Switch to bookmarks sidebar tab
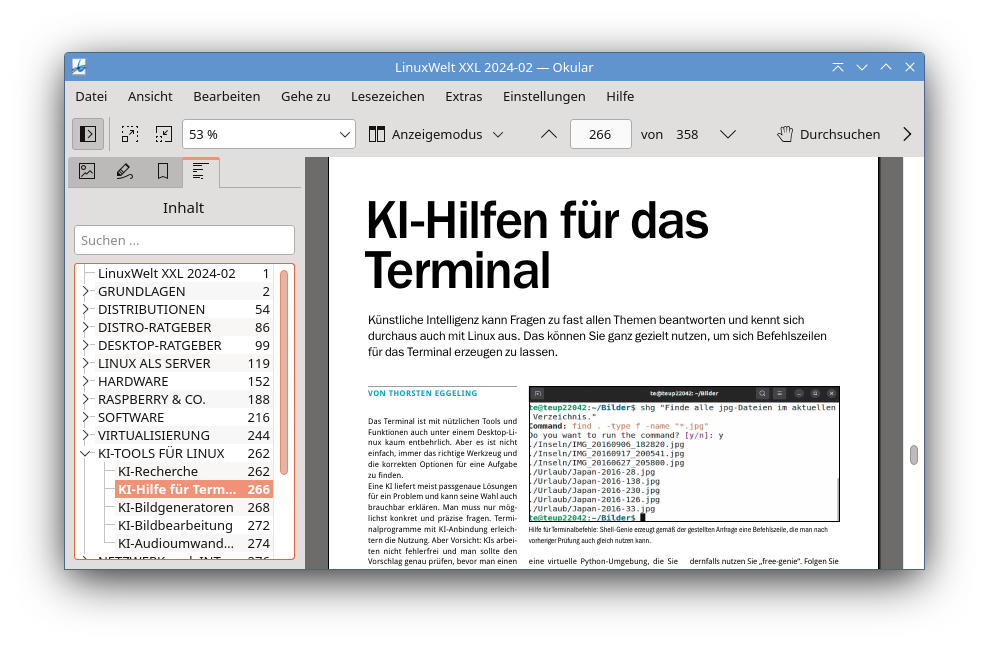The width and height of the screenshot is (989, 646). [163, 172]
